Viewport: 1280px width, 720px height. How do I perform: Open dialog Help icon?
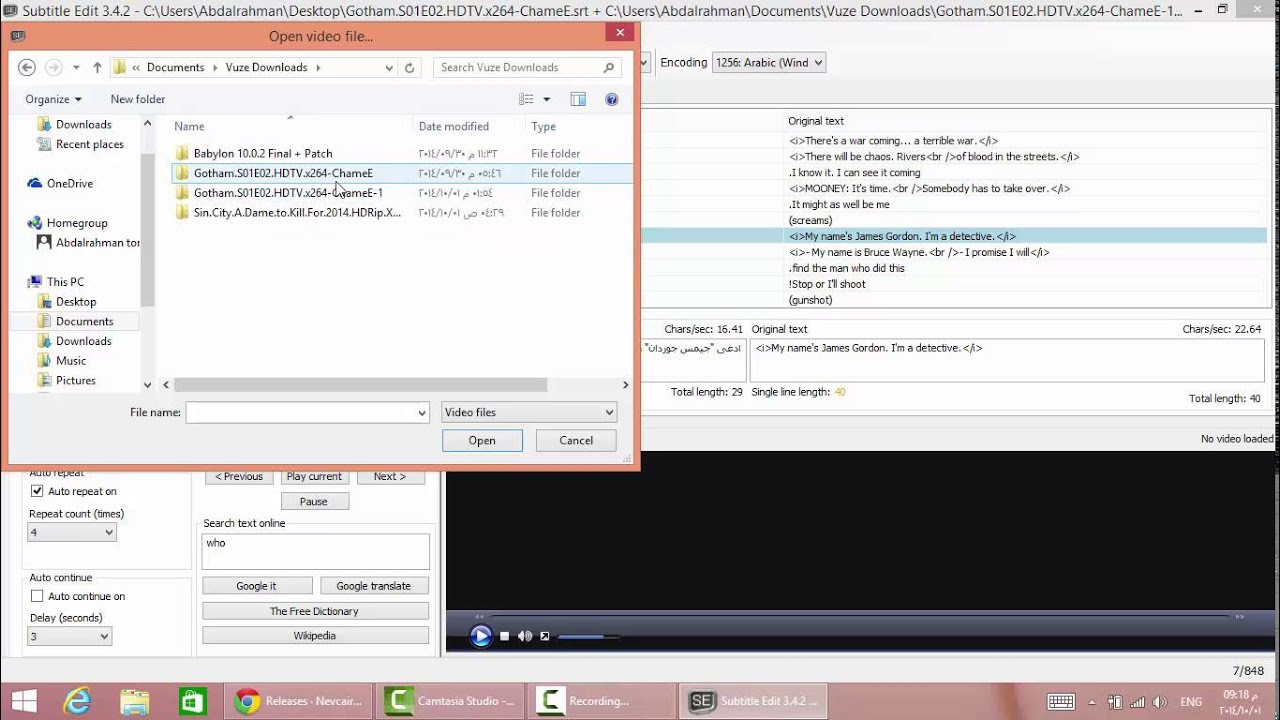(612, 99)
